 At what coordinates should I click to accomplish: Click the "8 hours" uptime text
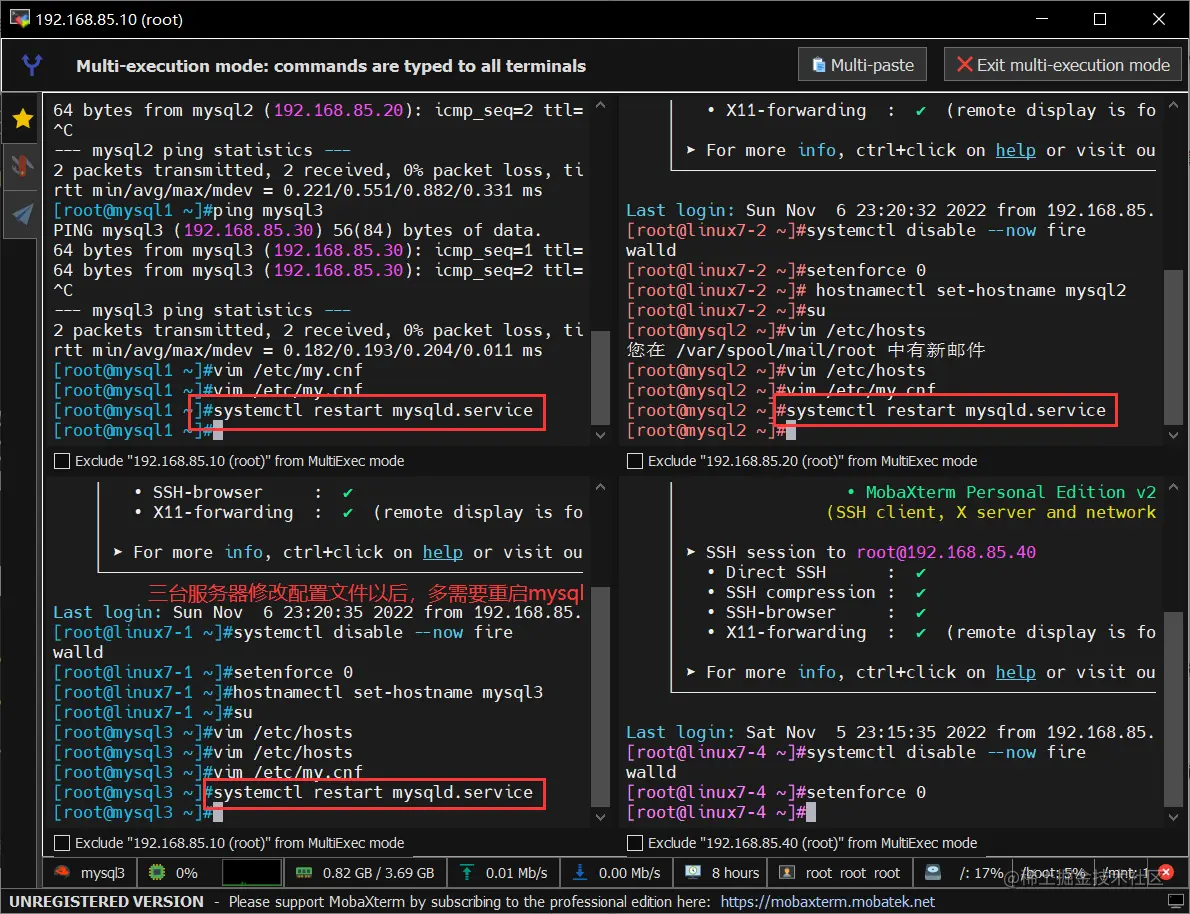(x=735, y=873)
